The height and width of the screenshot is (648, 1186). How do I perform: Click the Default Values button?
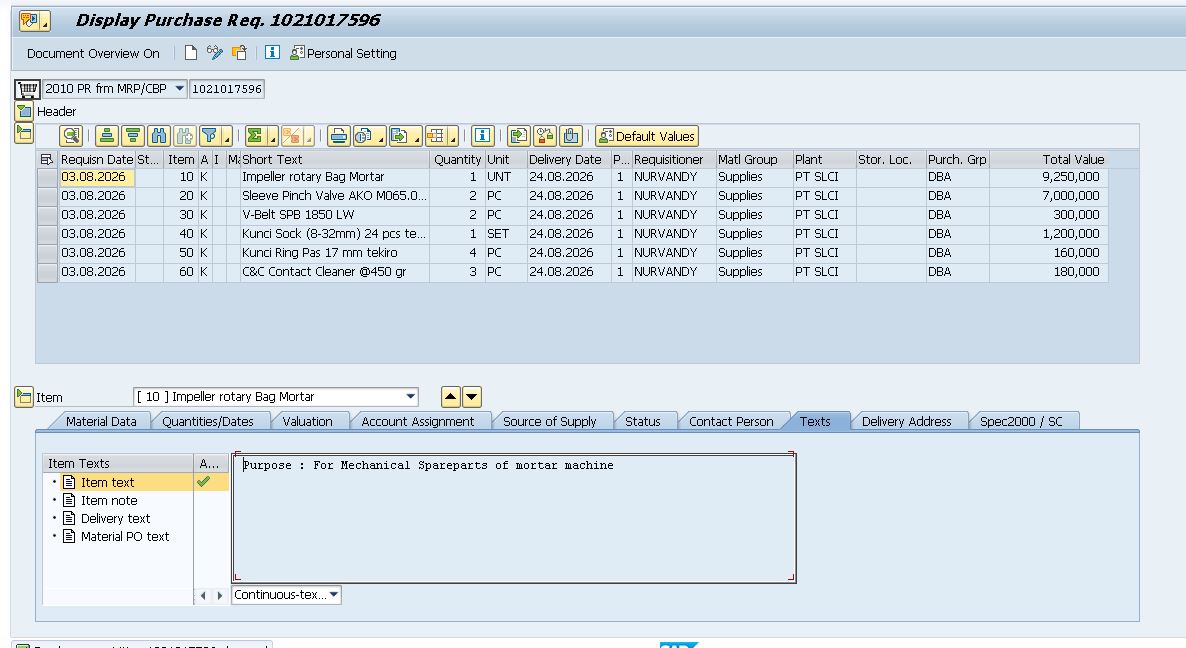point(647,136)
